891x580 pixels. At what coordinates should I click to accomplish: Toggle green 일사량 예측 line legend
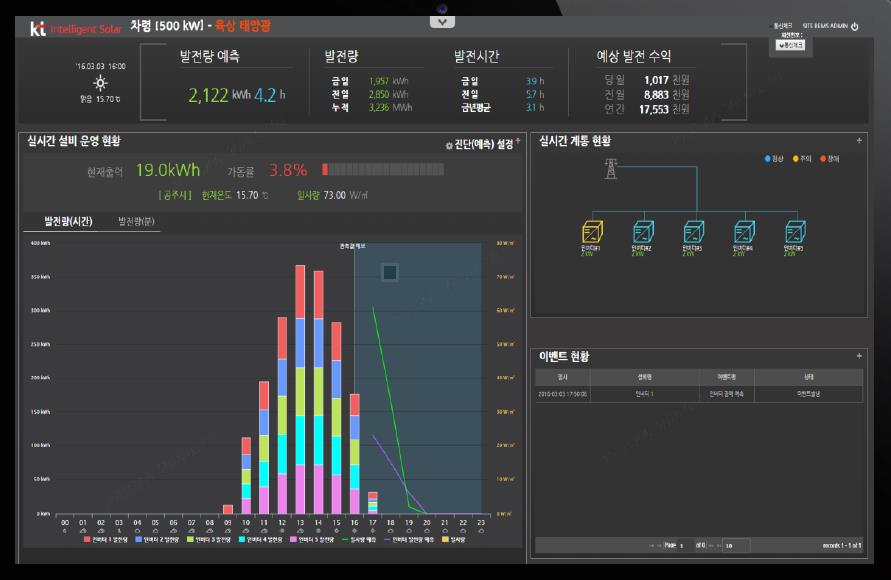coord(359,539)
